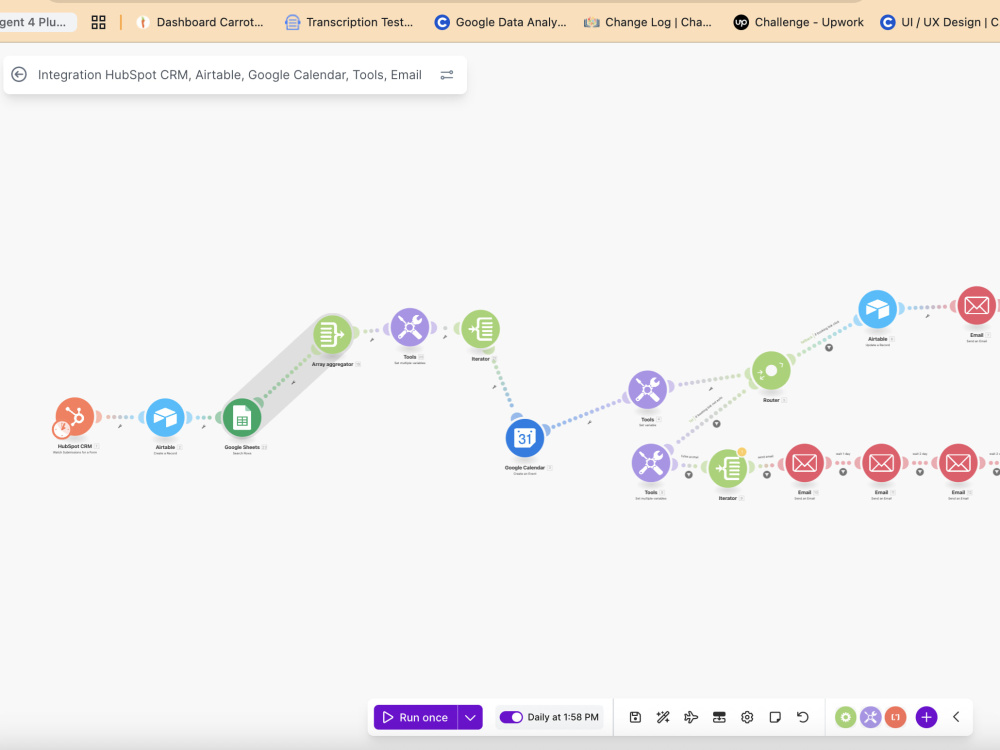Select first Email module after bottom Iterator

click(804, 463)
